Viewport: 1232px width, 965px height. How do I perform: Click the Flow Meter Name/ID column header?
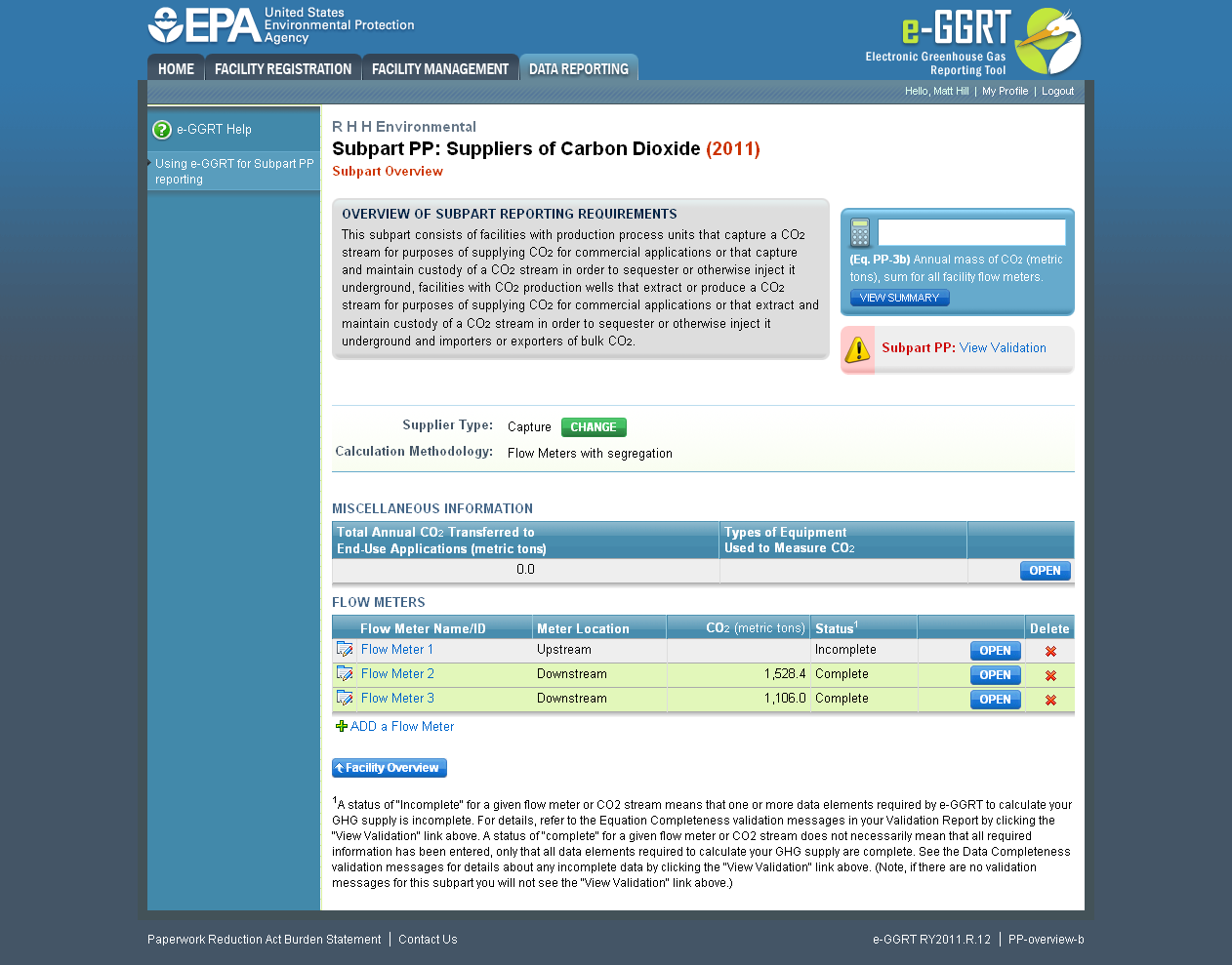point(423,629)
